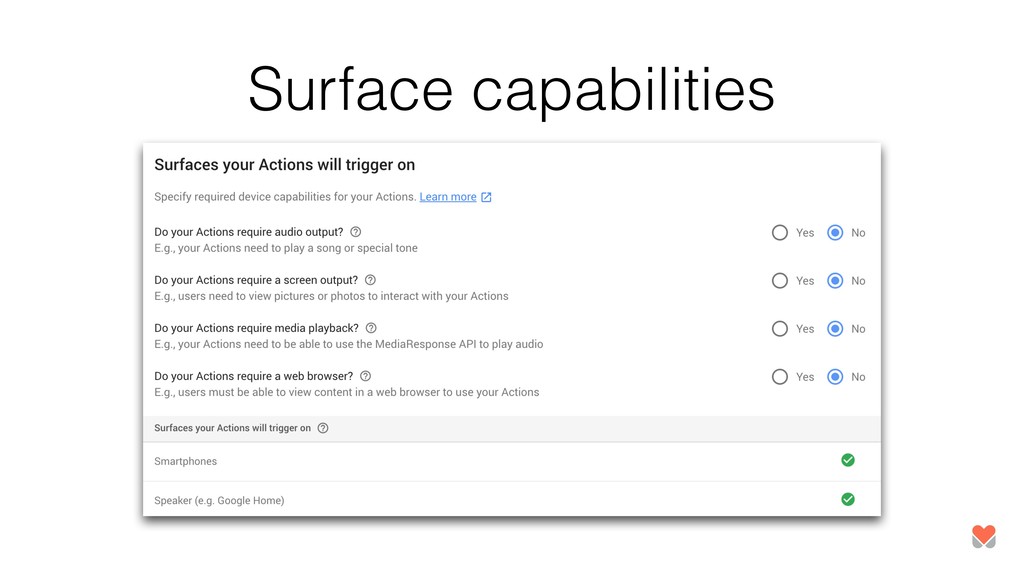
Task: Click green checkmark for Speaker row
Action: coord(848,500)
